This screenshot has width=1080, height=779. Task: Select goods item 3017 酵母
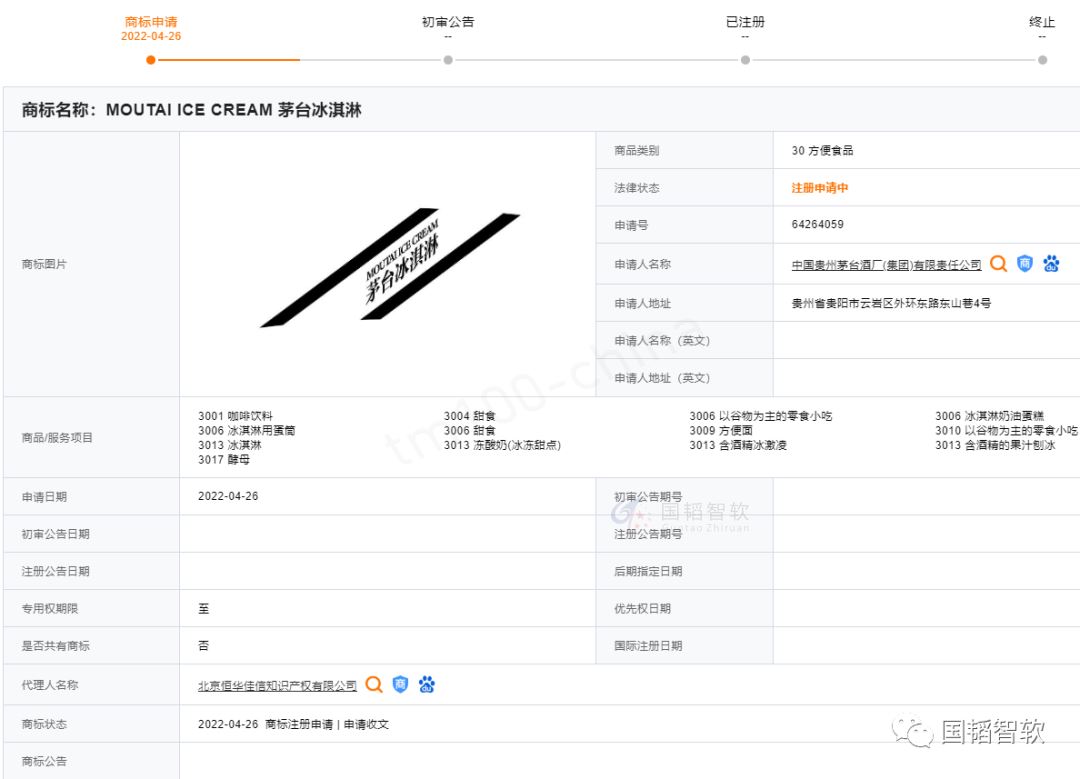pos(224,459)
